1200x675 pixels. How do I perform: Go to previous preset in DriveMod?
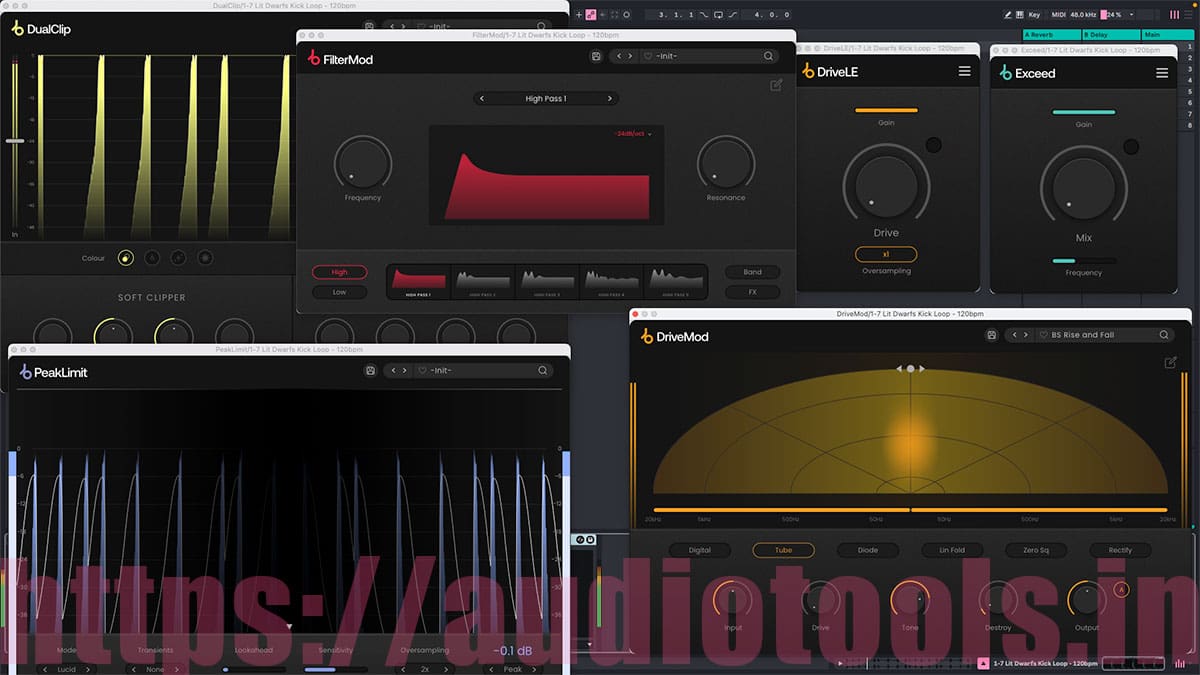[x=1014, y=335]
